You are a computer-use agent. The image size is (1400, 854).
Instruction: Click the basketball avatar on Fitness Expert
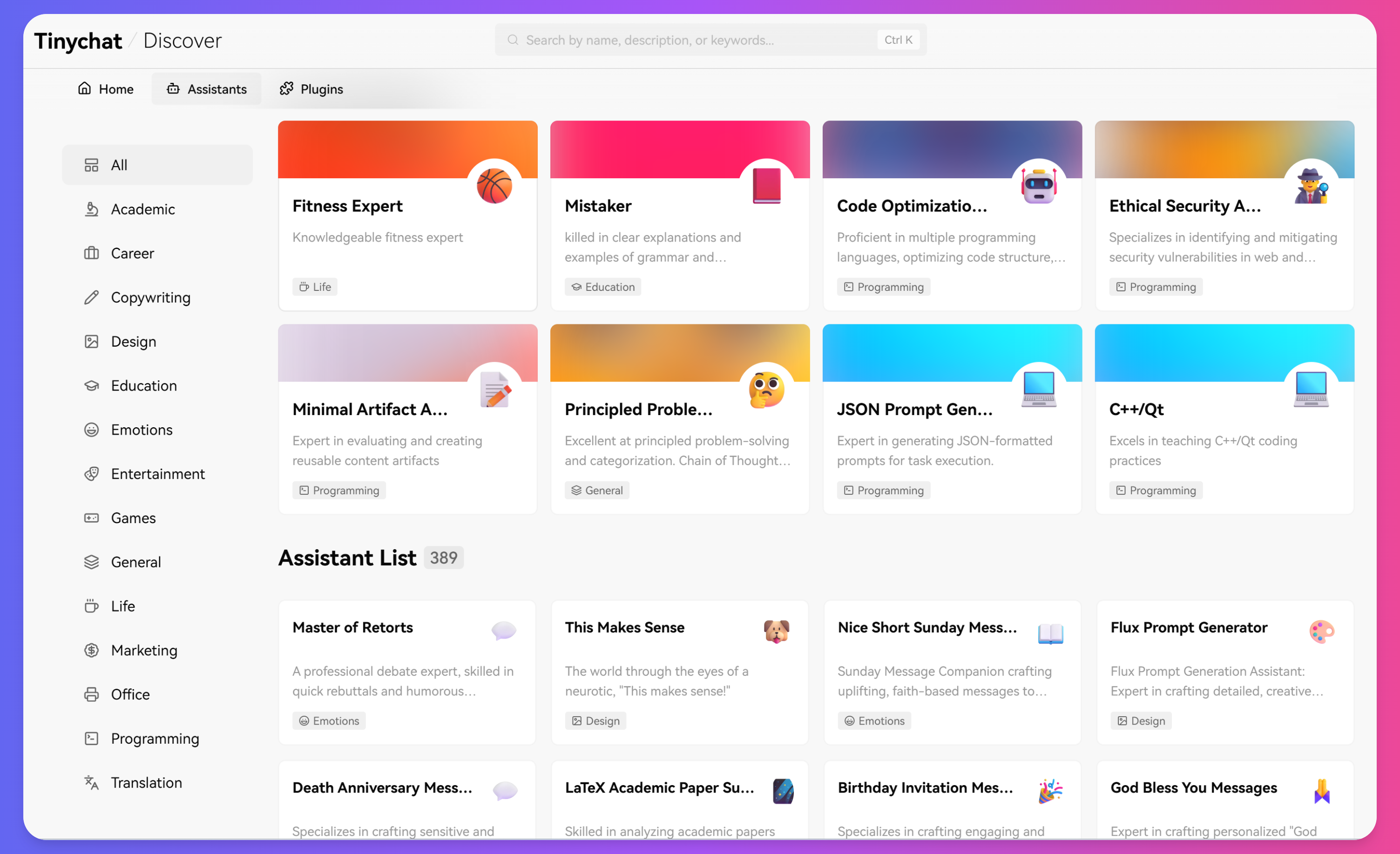coord(494,186)
